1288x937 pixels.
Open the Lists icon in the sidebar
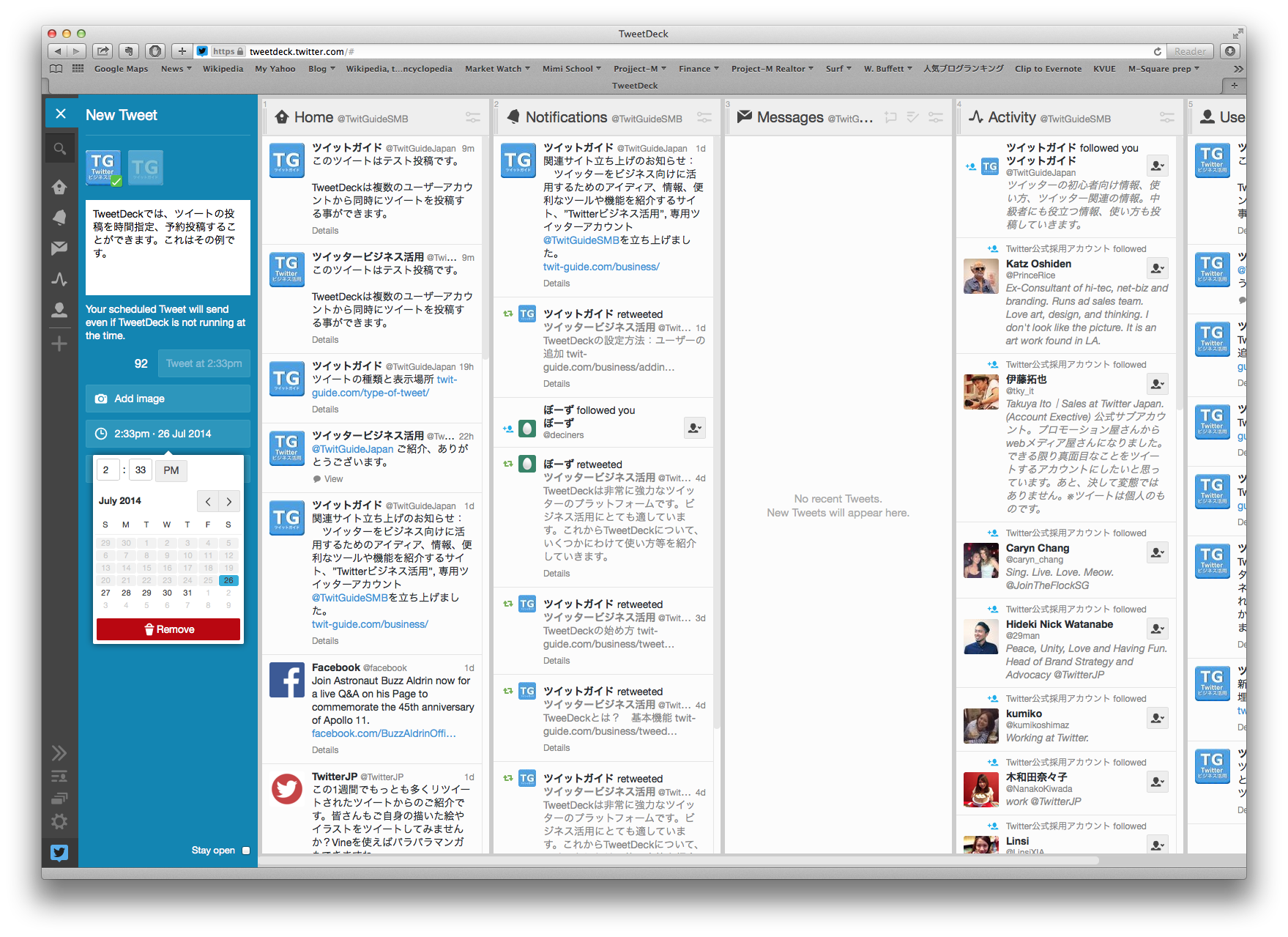pyautogui.click(x=60, y=776)
